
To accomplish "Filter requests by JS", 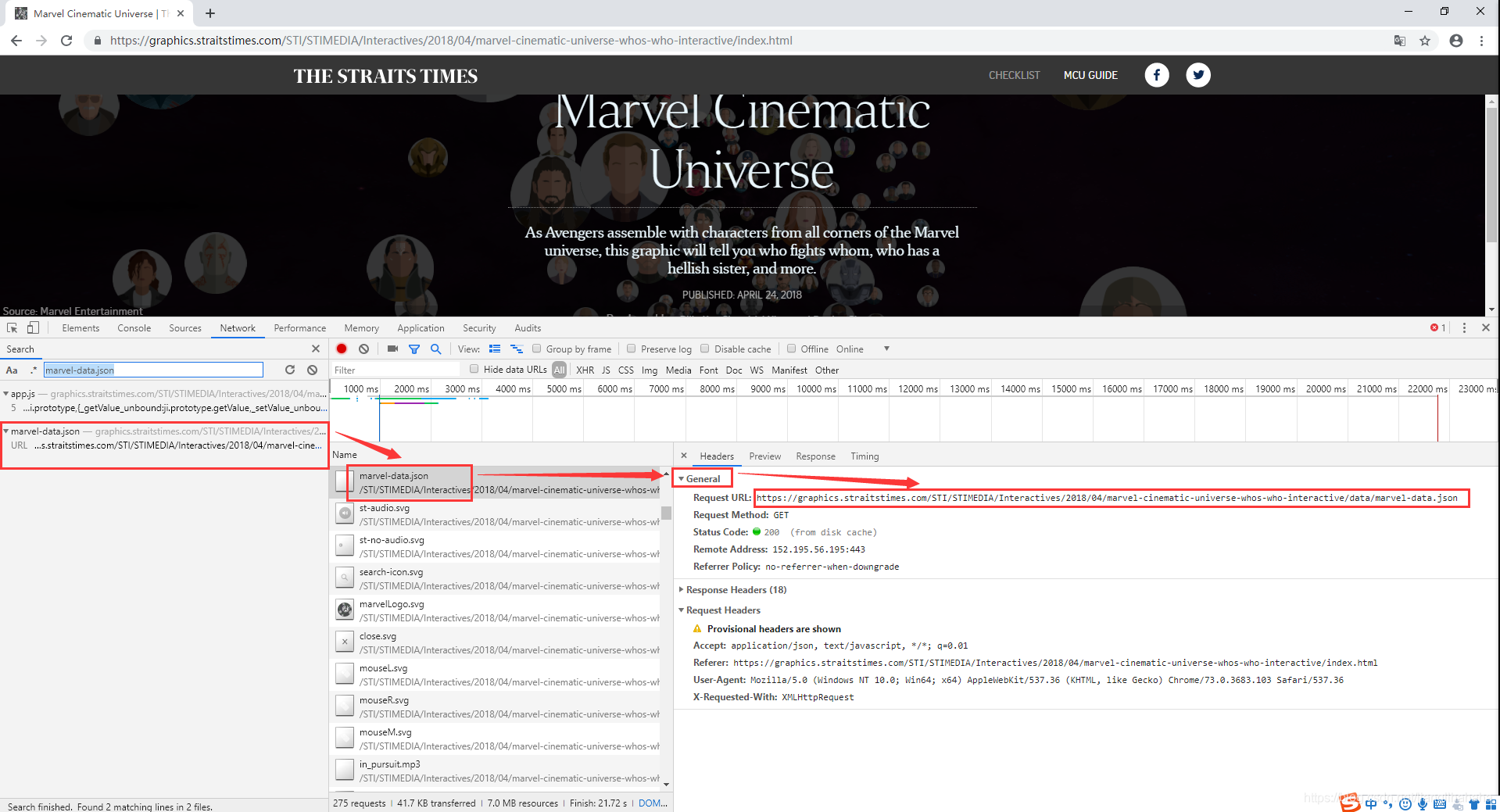I will 606,370.
